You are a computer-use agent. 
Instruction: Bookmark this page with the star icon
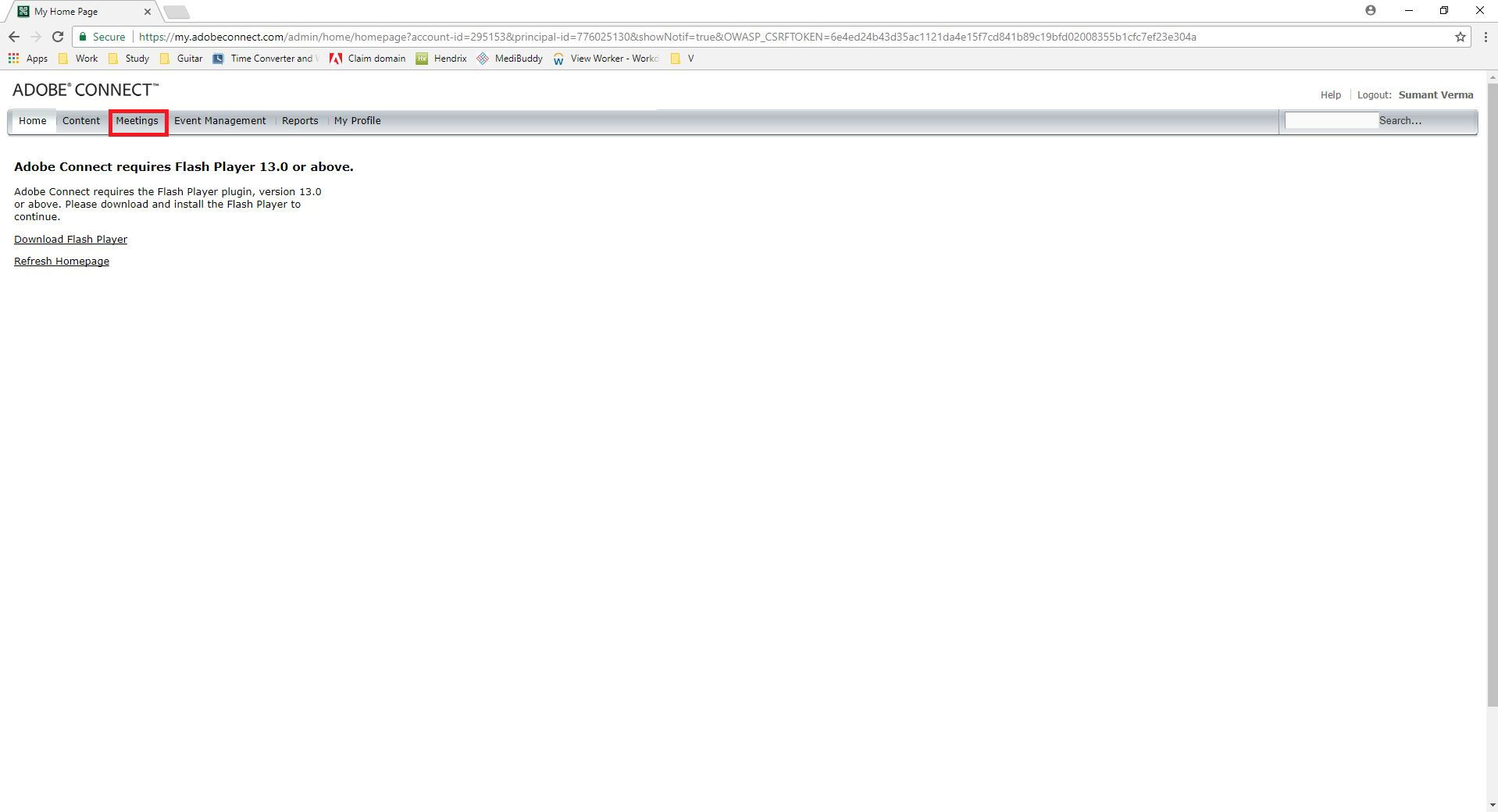[x=1460, y=37]
